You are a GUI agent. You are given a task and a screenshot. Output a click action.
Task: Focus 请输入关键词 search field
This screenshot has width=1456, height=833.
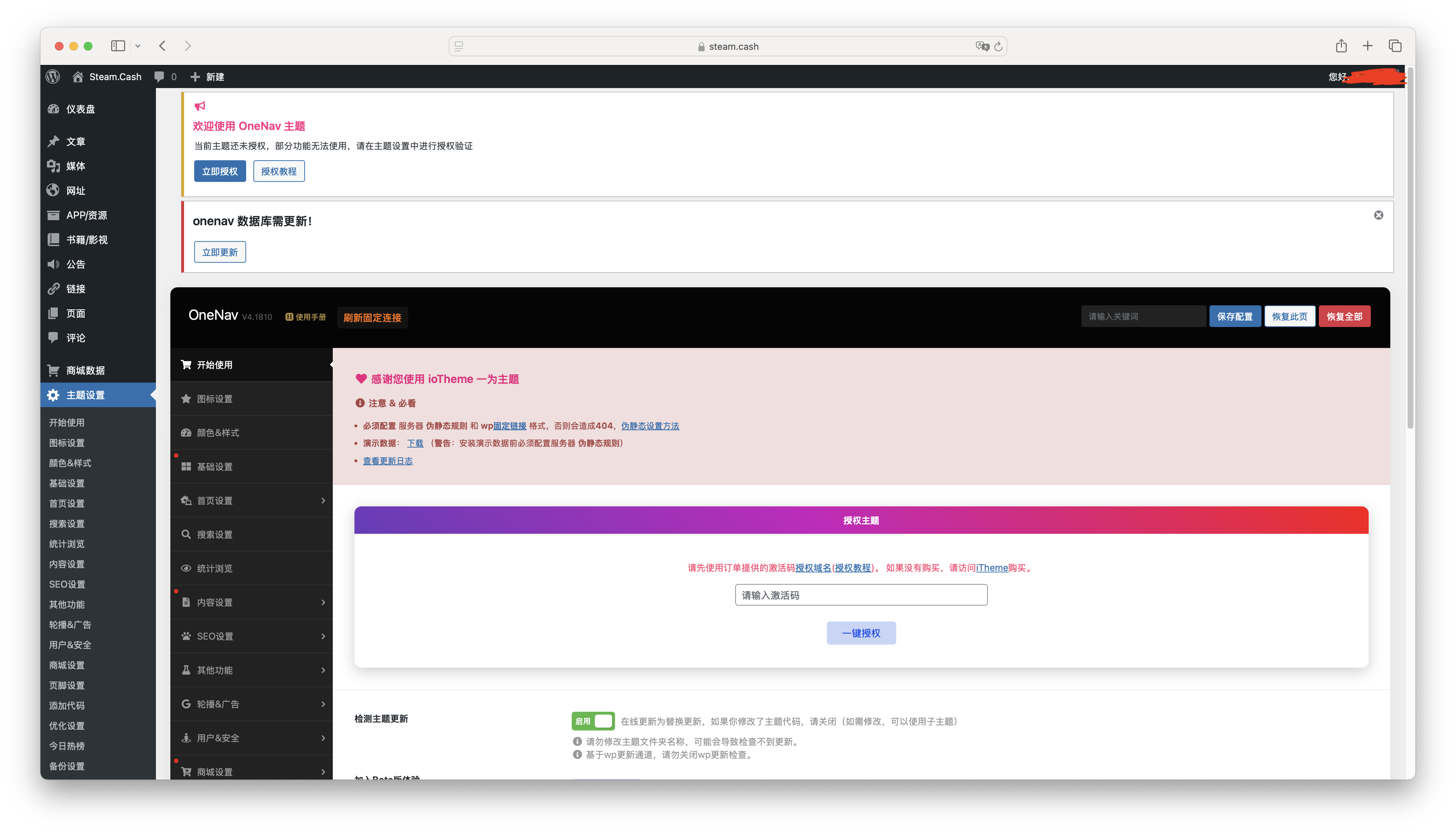coord(1143,317)
